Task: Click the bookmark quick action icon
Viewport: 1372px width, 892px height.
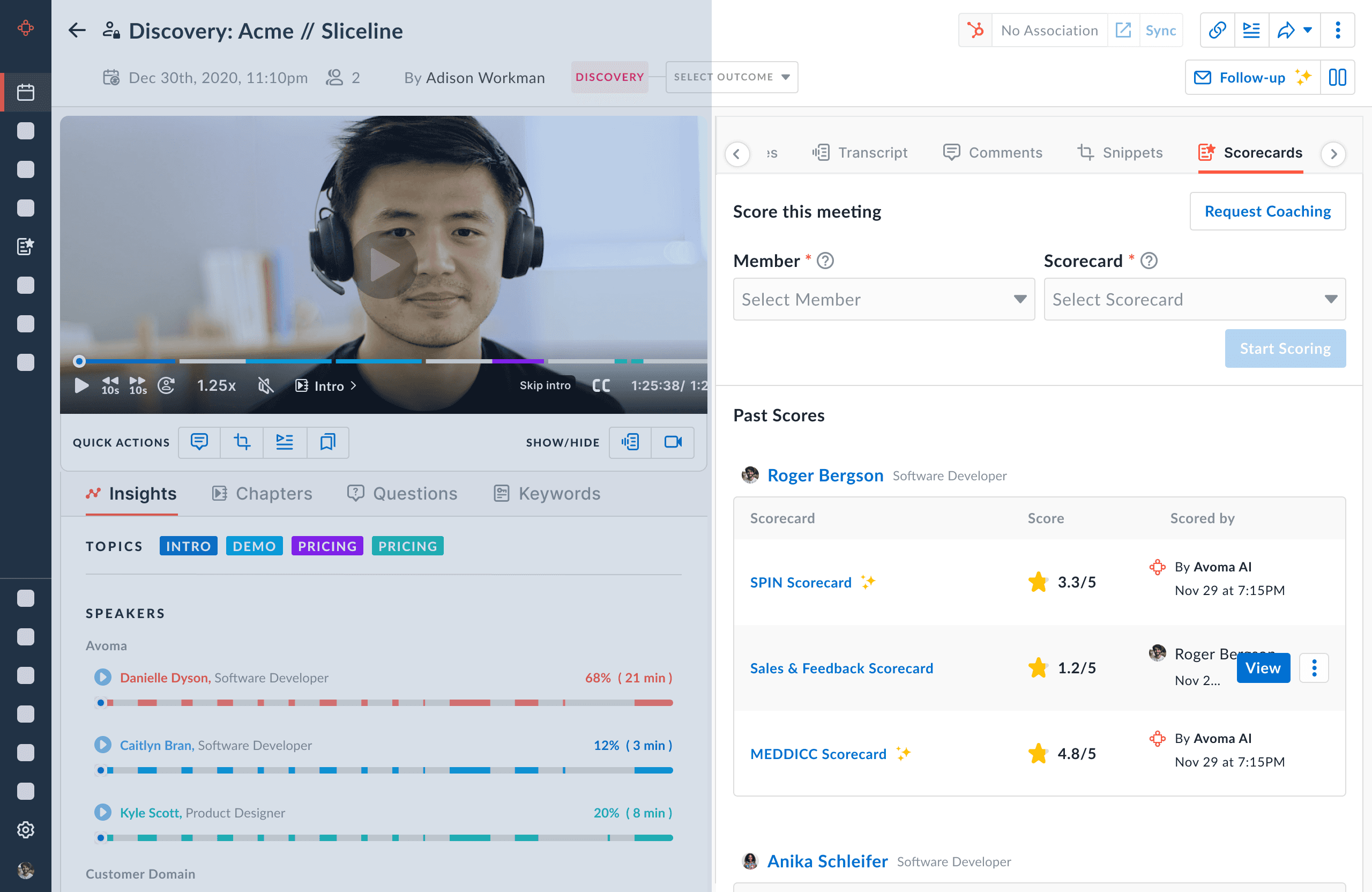Action: [x=327, y=442]
